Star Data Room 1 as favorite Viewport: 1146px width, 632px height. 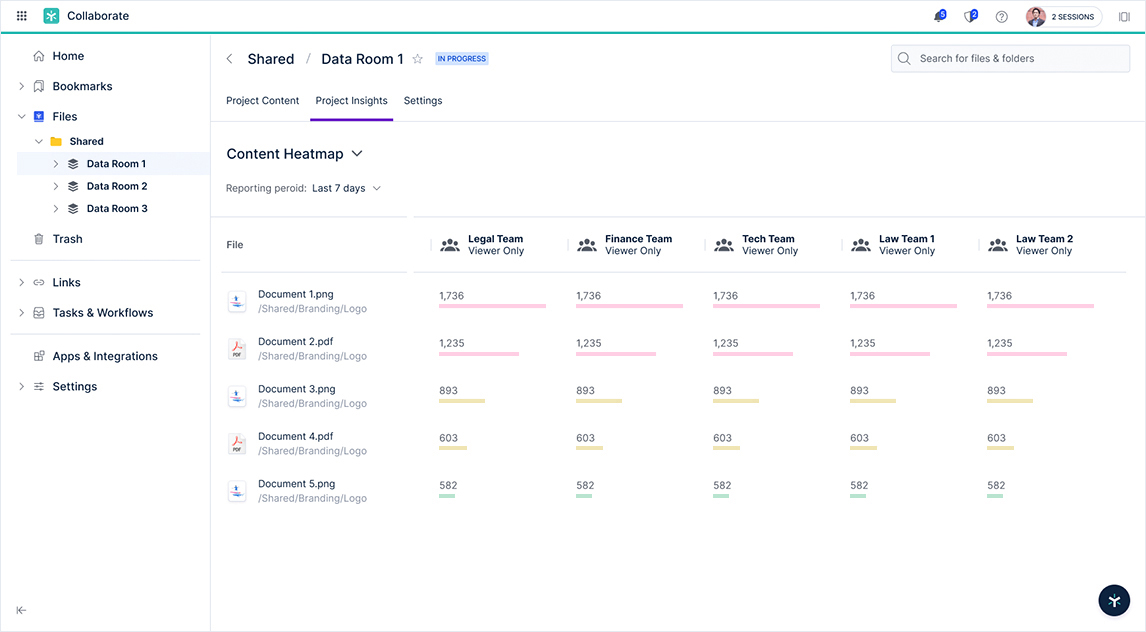418,59
